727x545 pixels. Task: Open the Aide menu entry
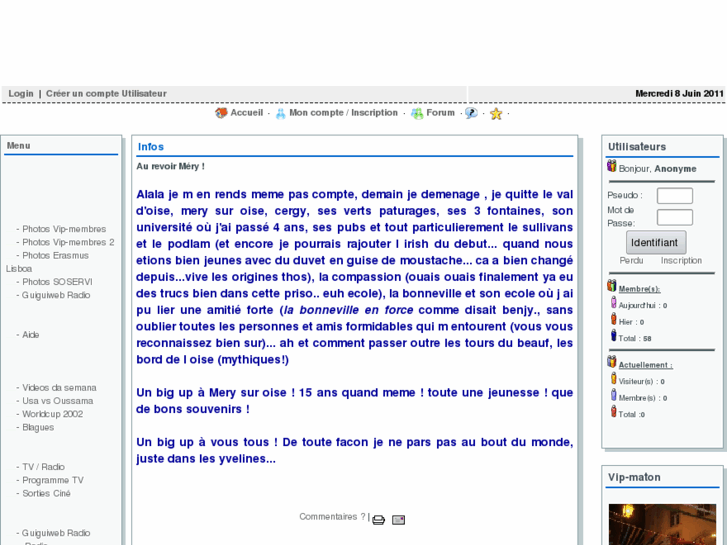point(31,335)
